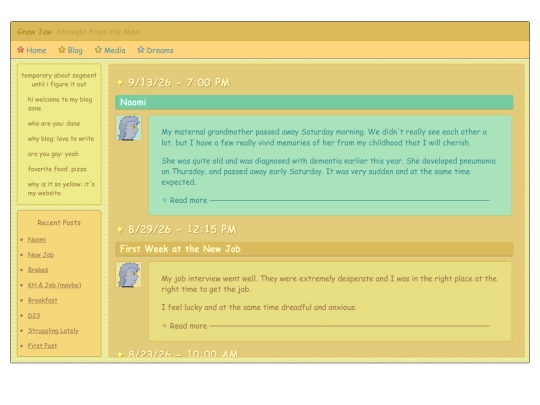
Task: Open the First Post link
Action: [42, 345]
